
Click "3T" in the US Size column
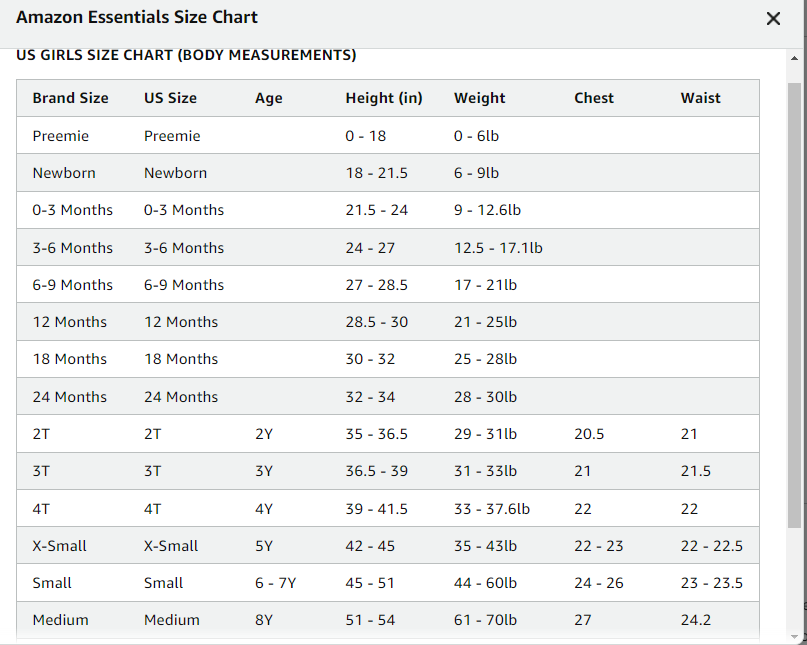(x=152, y=471)
